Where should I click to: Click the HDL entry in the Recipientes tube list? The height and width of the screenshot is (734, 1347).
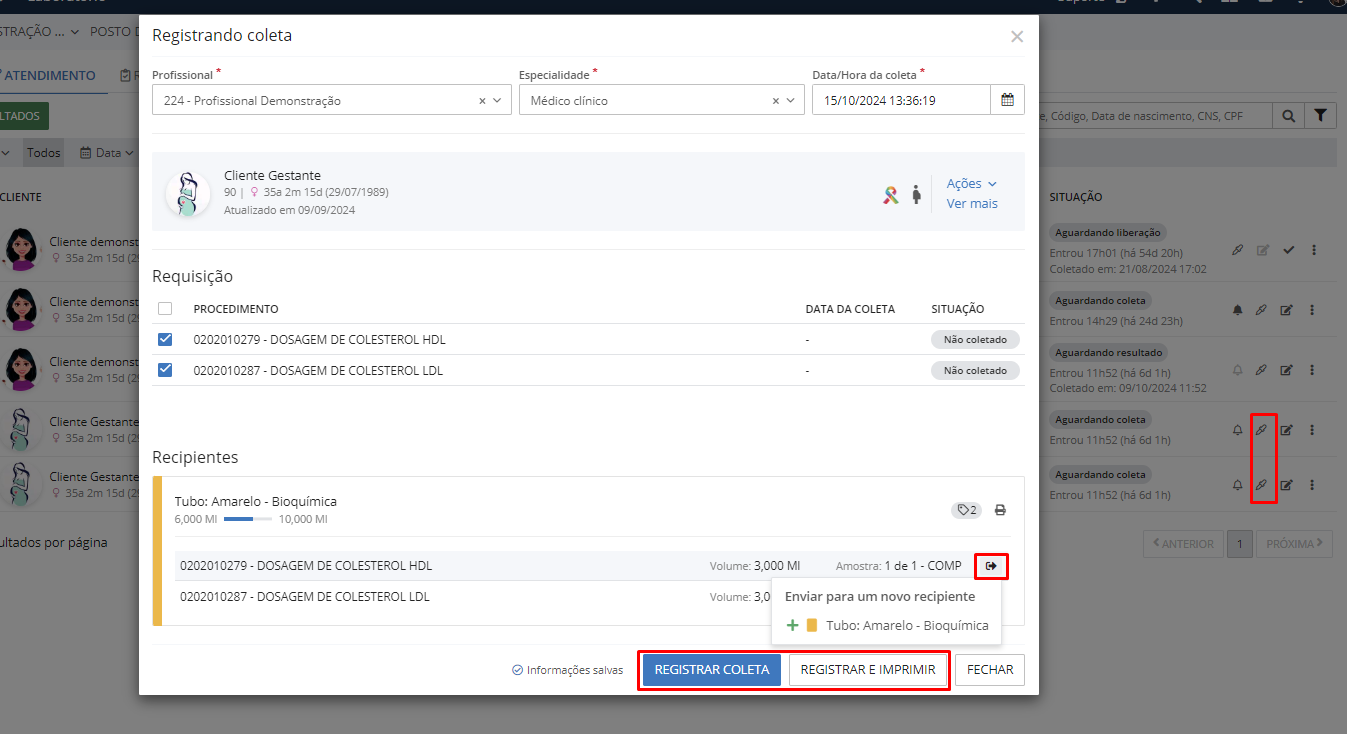coord(306,566)
